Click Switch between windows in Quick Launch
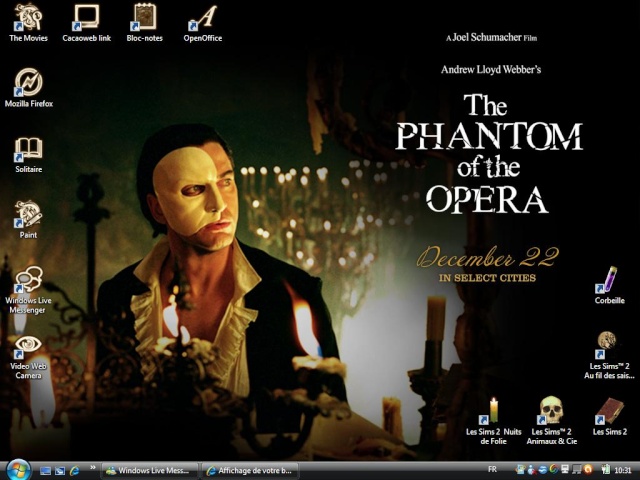This screenshot has height=480, width=640. (x=60, y=471)
